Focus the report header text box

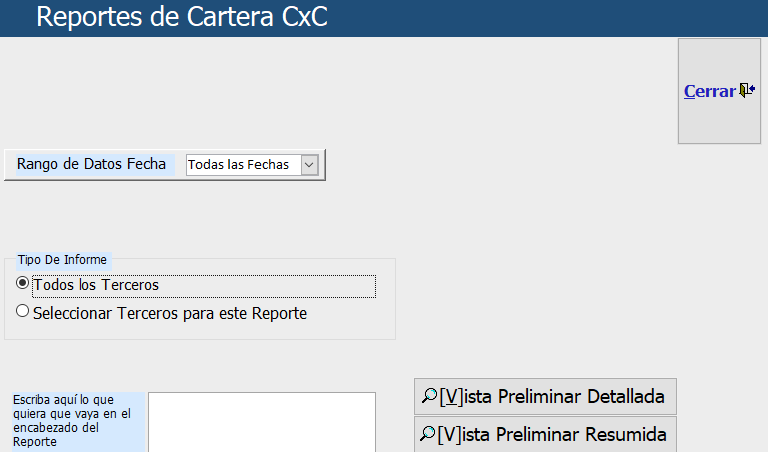click(262, 422)
